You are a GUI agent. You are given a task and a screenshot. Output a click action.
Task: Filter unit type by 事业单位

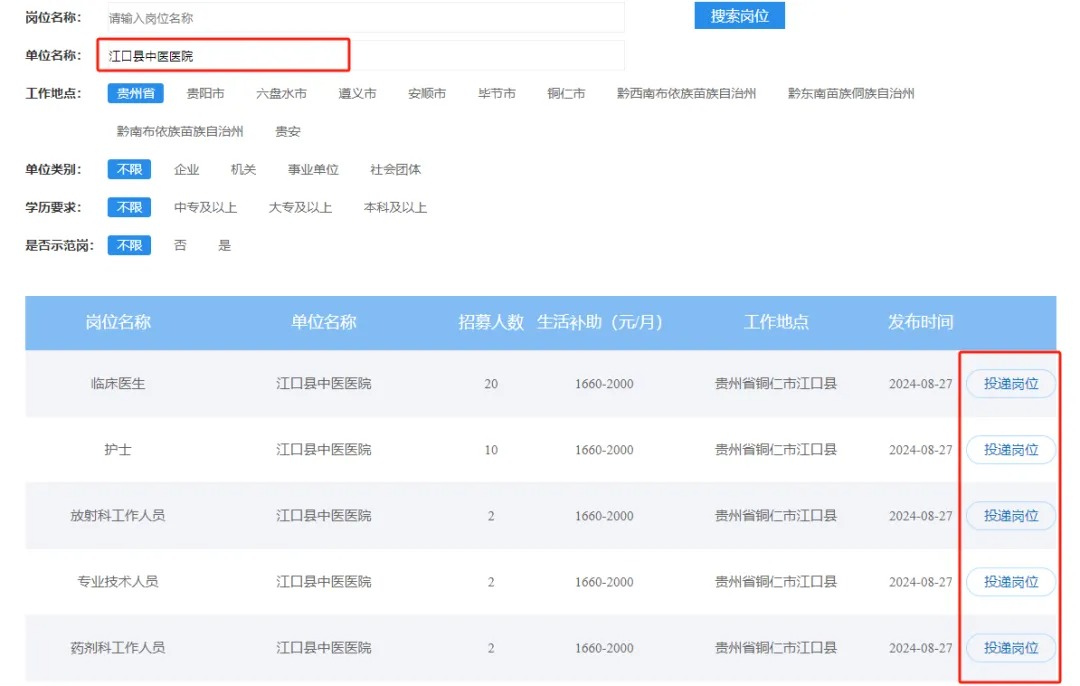[313, 170]
